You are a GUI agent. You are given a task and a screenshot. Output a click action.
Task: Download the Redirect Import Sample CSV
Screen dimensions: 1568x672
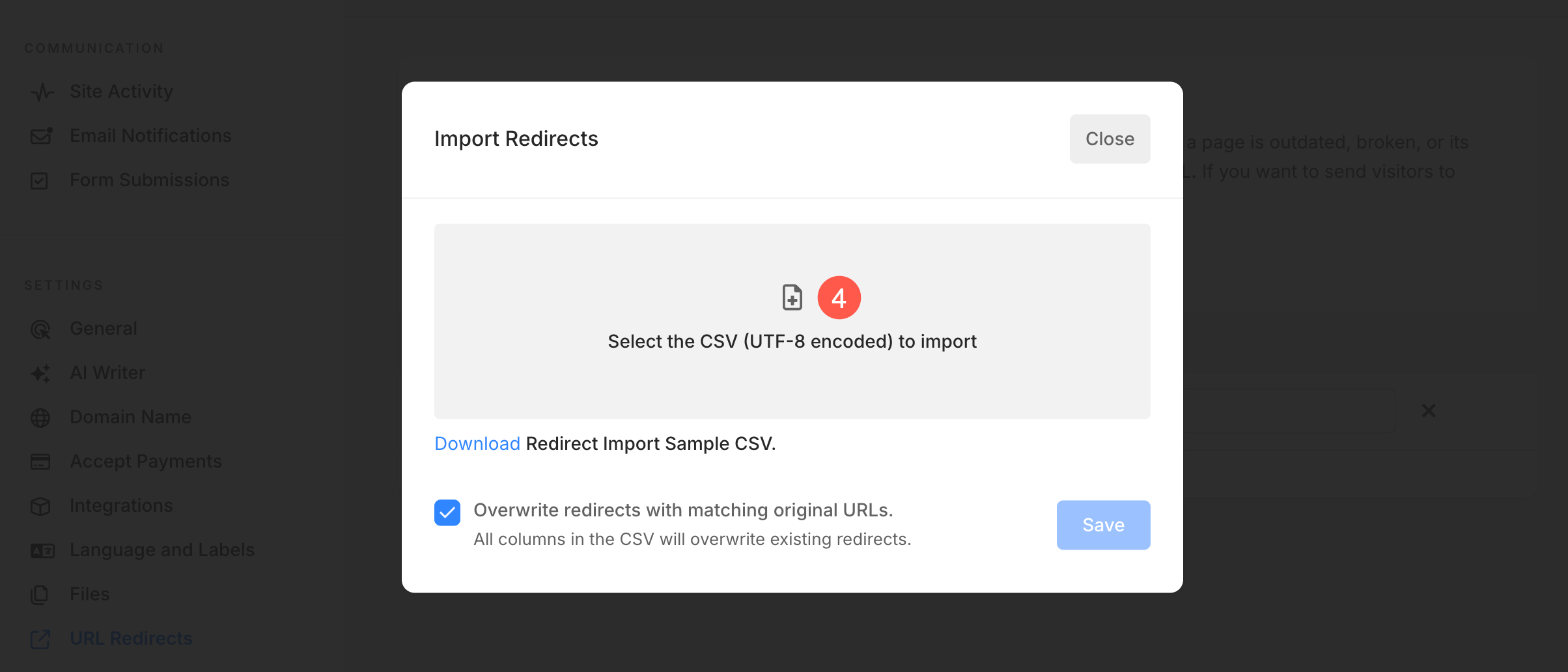click(x=477, y=443)
